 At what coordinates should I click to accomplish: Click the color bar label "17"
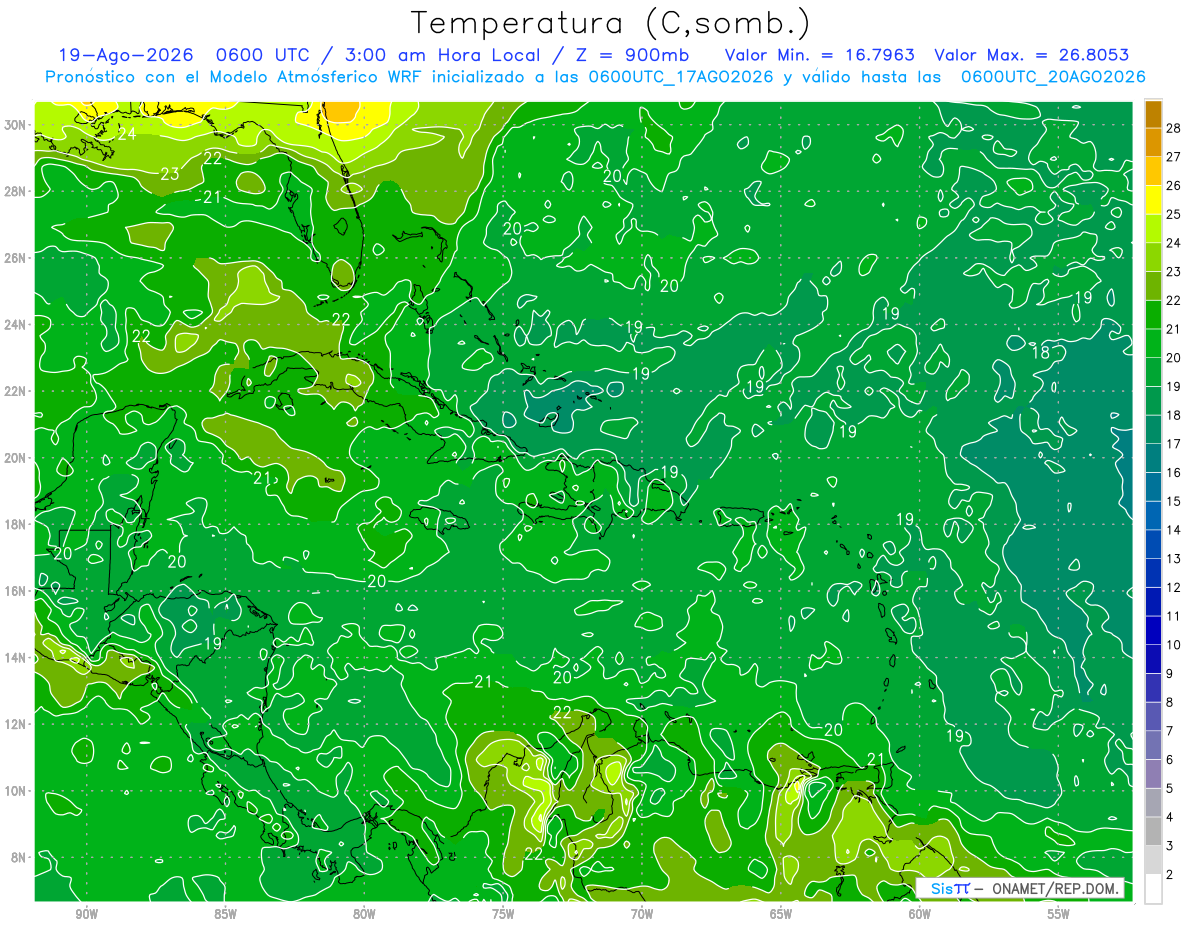click(x=1174, y=444)
